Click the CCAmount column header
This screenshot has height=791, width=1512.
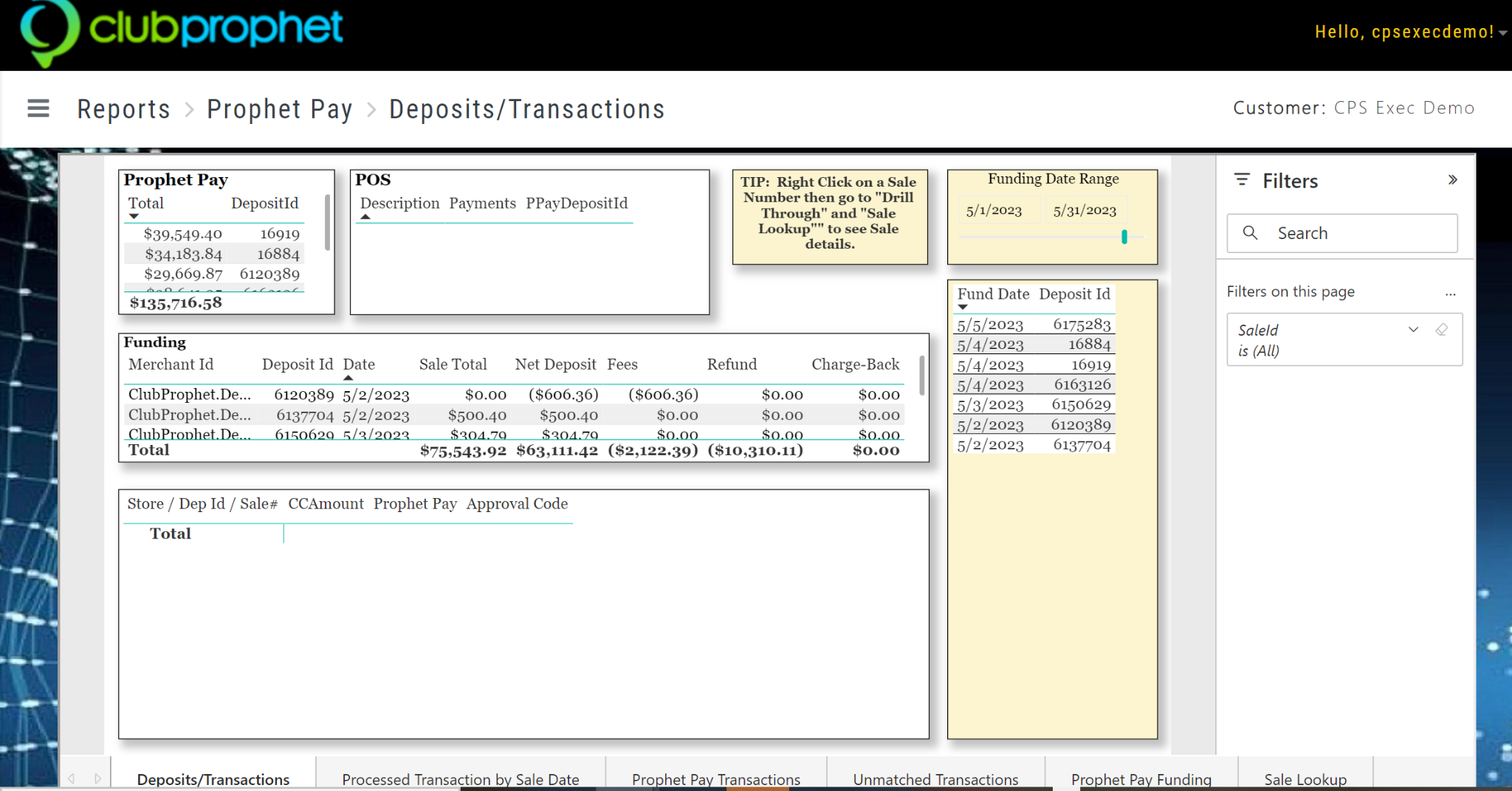coord(326,504)
